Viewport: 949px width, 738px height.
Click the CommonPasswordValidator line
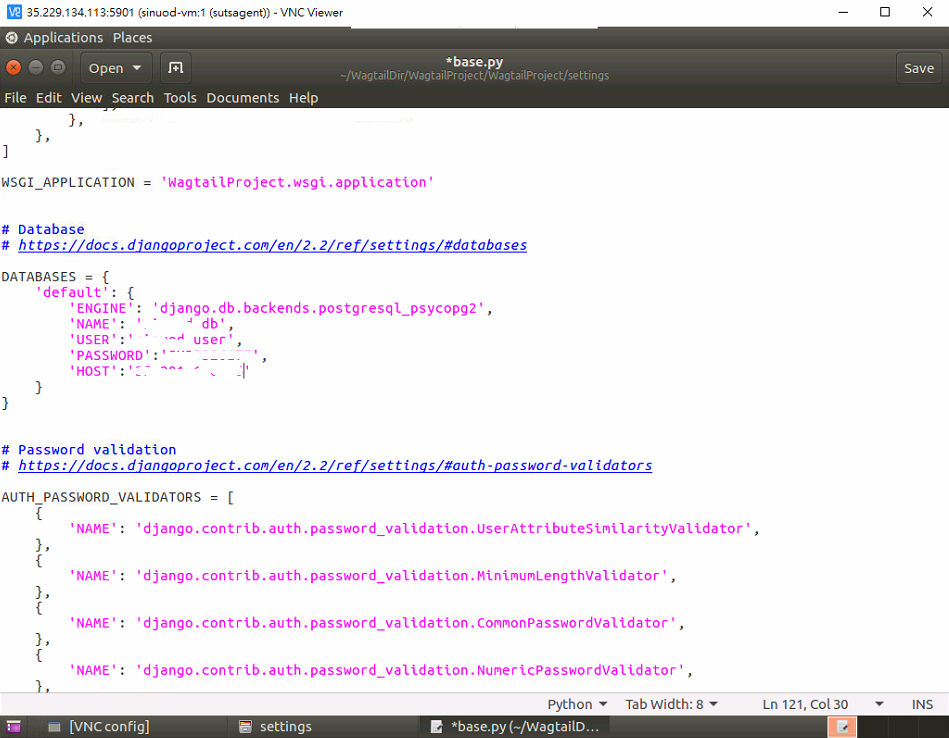click(376, 623)
